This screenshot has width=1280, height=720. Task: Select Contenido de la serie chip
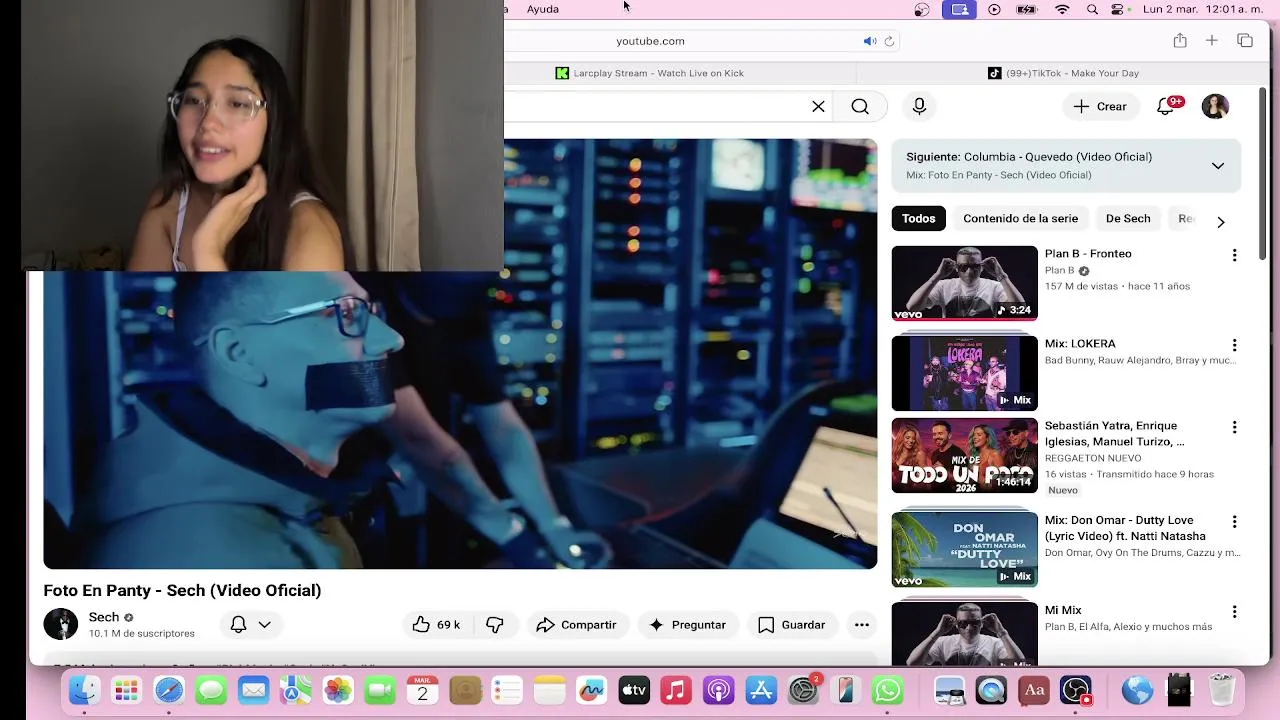1020,218
